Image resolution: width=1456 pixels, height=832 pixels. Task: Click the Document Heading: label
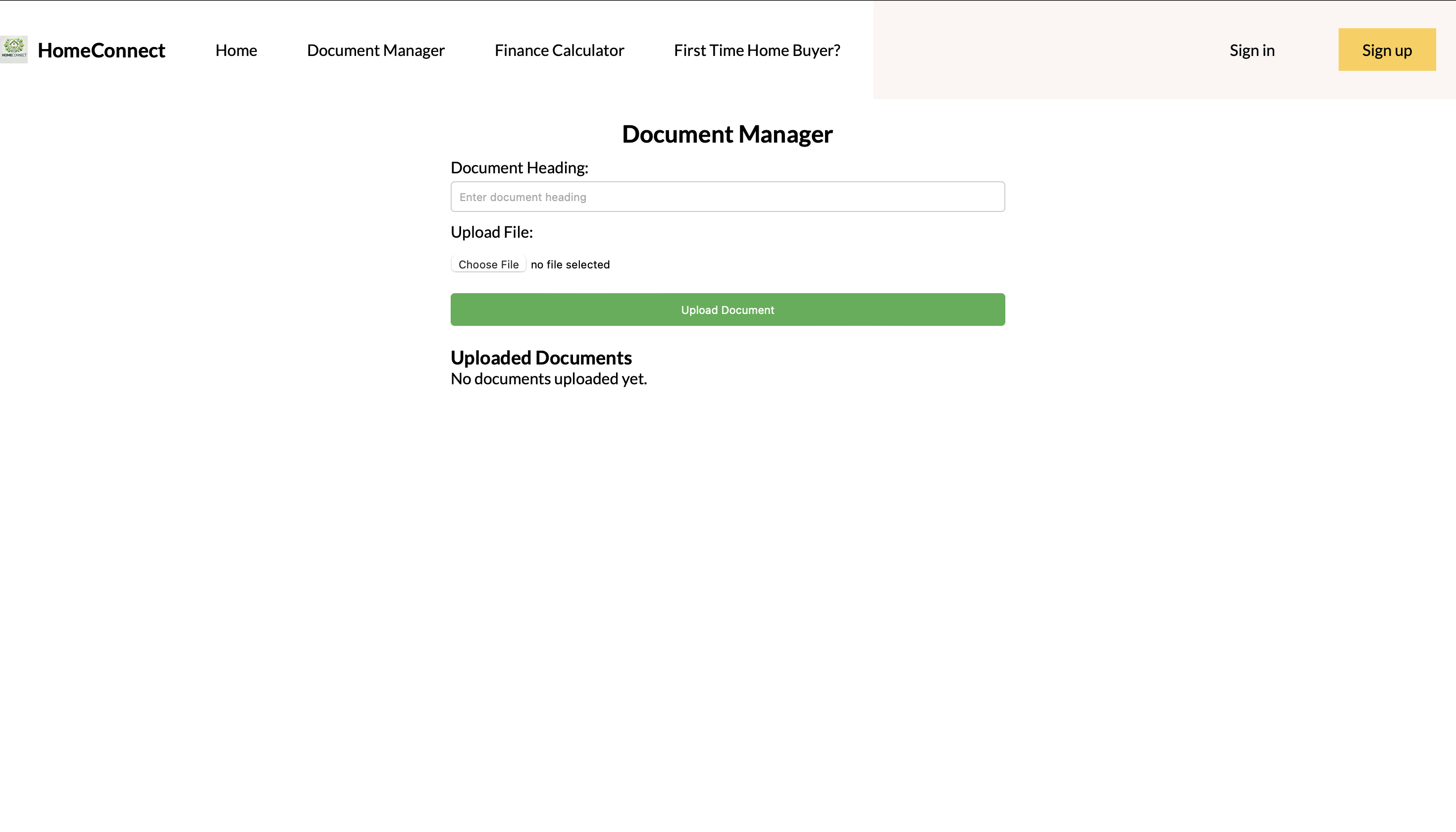coord(519,167)
